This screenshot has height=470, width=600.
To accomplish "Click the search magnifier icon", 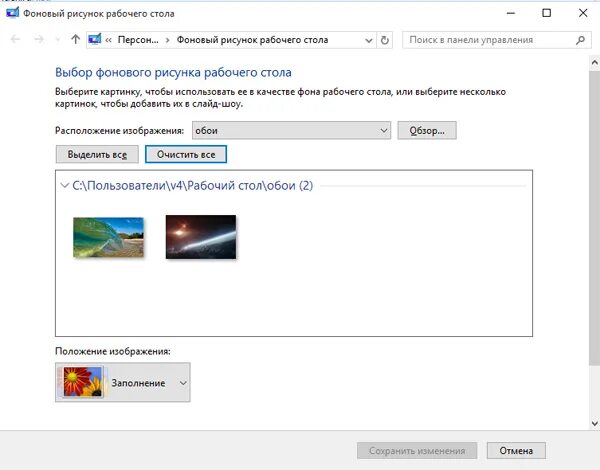I will tap(580, 40).
